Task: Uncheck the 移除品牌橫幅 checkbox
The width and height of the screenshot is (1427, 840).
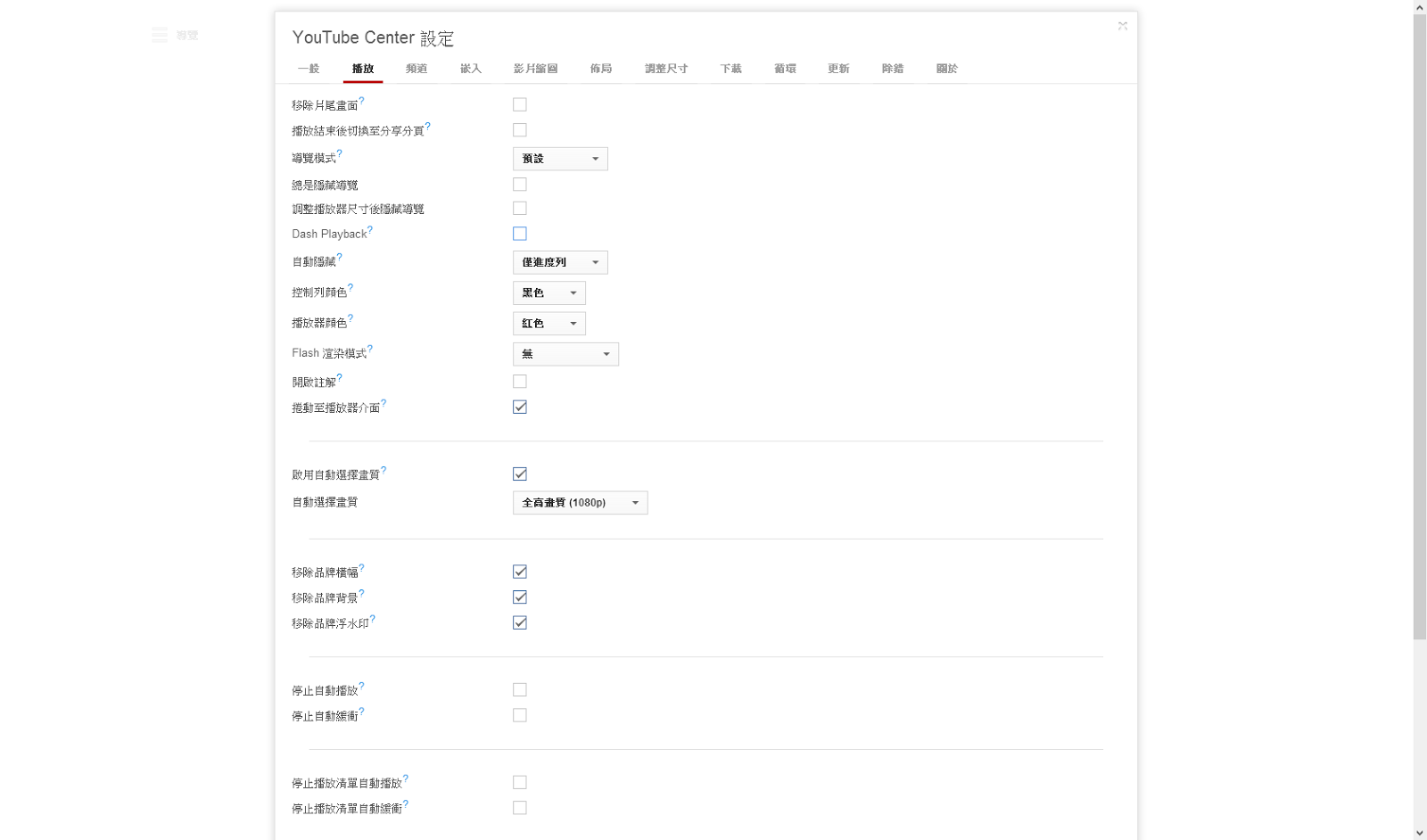Action: coord(520,572)
